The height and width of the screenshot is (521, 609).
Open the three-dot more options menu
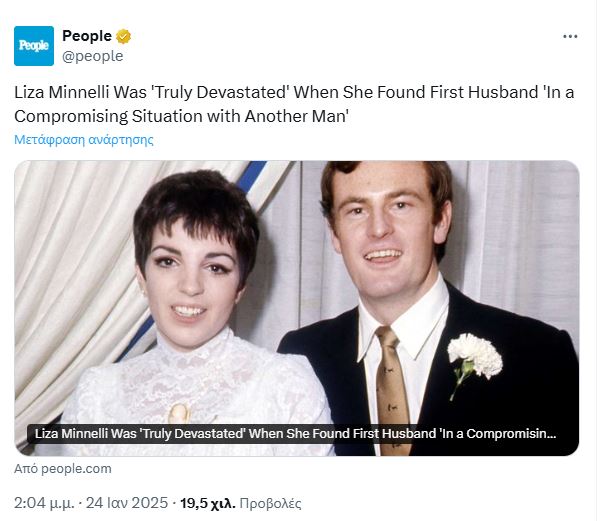[570, 37]
